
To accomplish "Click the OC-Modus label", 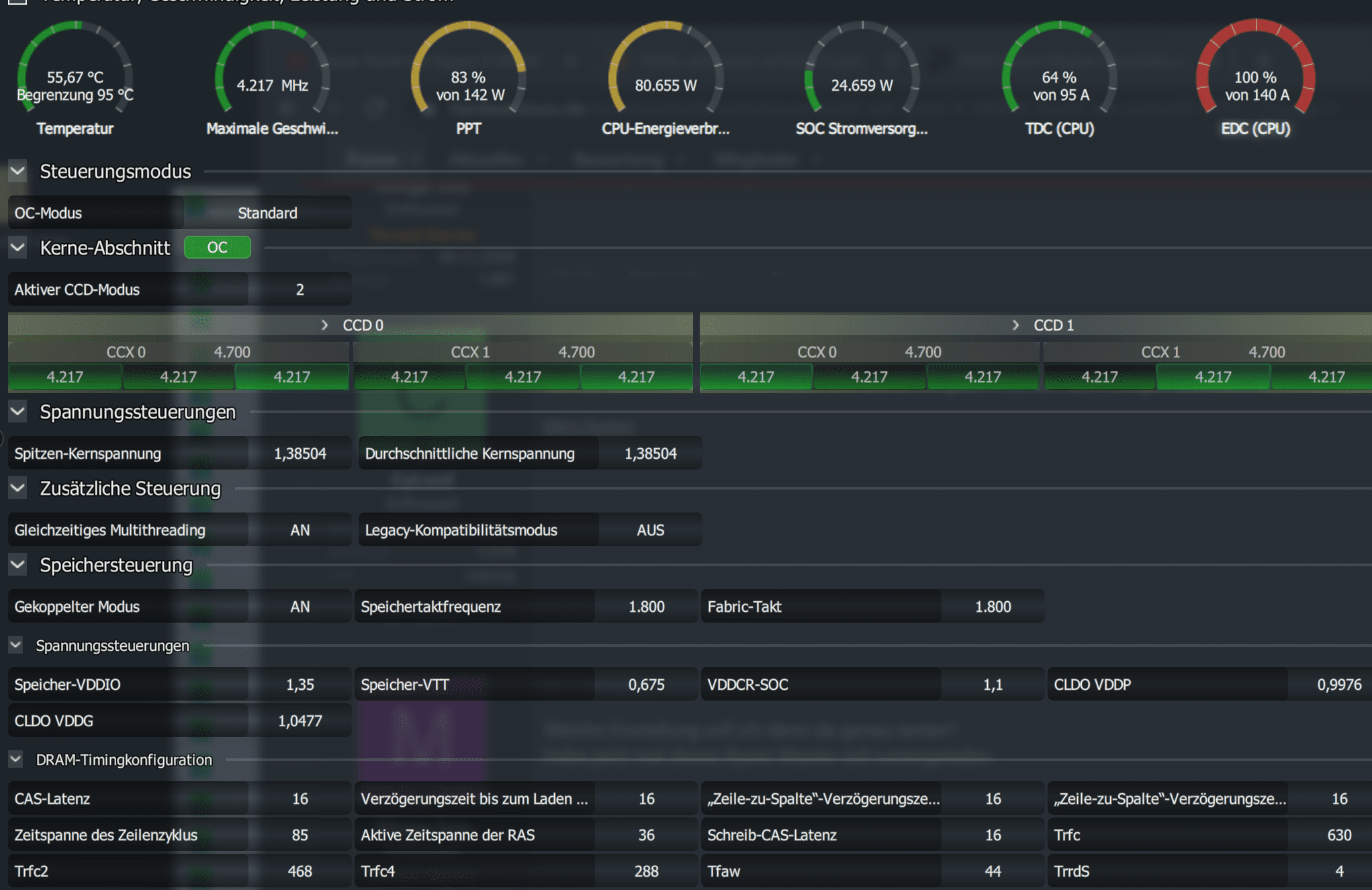I will click(x=48, y=213).
